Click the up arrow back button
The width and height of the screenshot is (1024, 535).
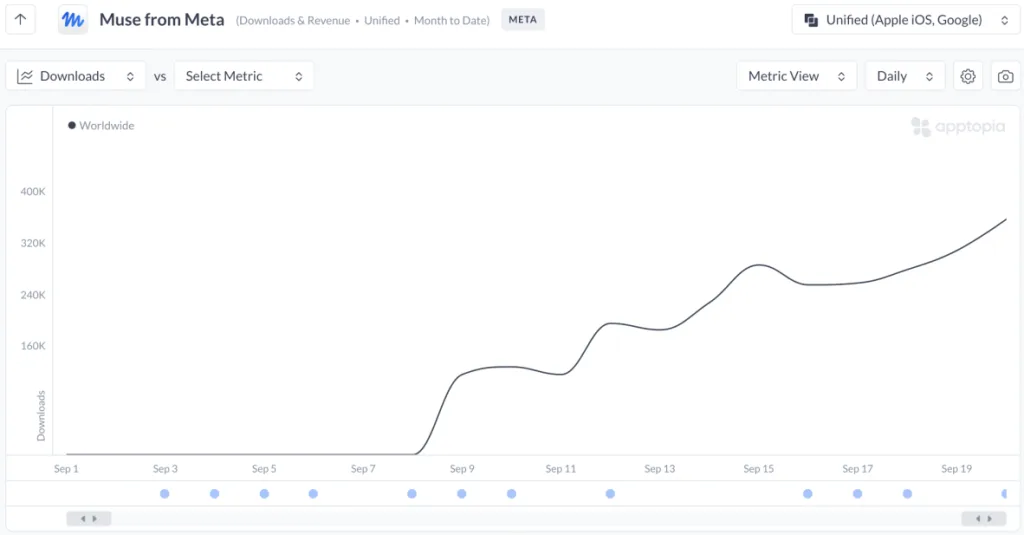click(x=20, y=20)
